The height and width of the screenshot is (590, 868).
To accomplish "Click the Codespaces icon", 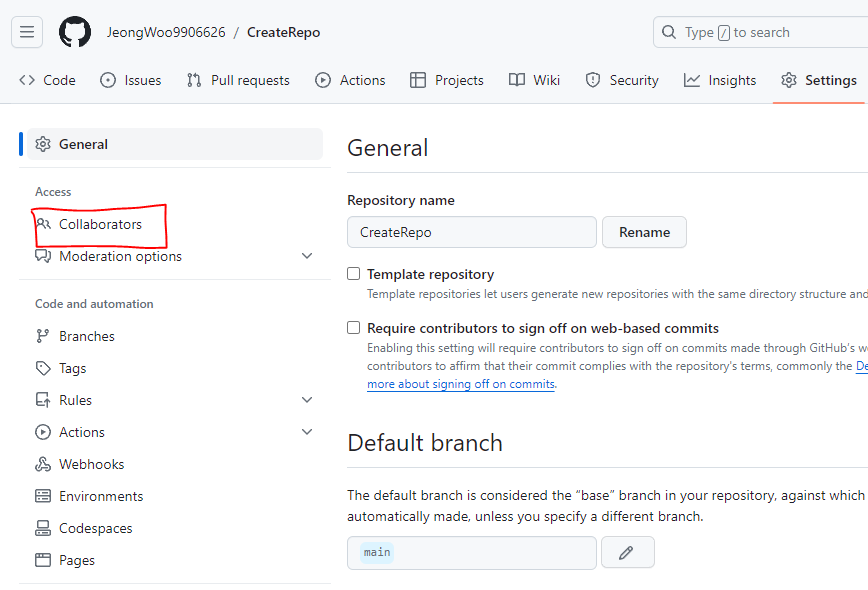I will point(43,528).
